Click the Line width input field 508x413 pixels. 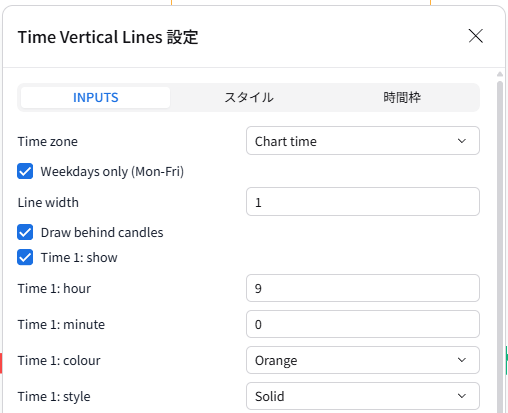pyautogui.click(x=363, y=202)
